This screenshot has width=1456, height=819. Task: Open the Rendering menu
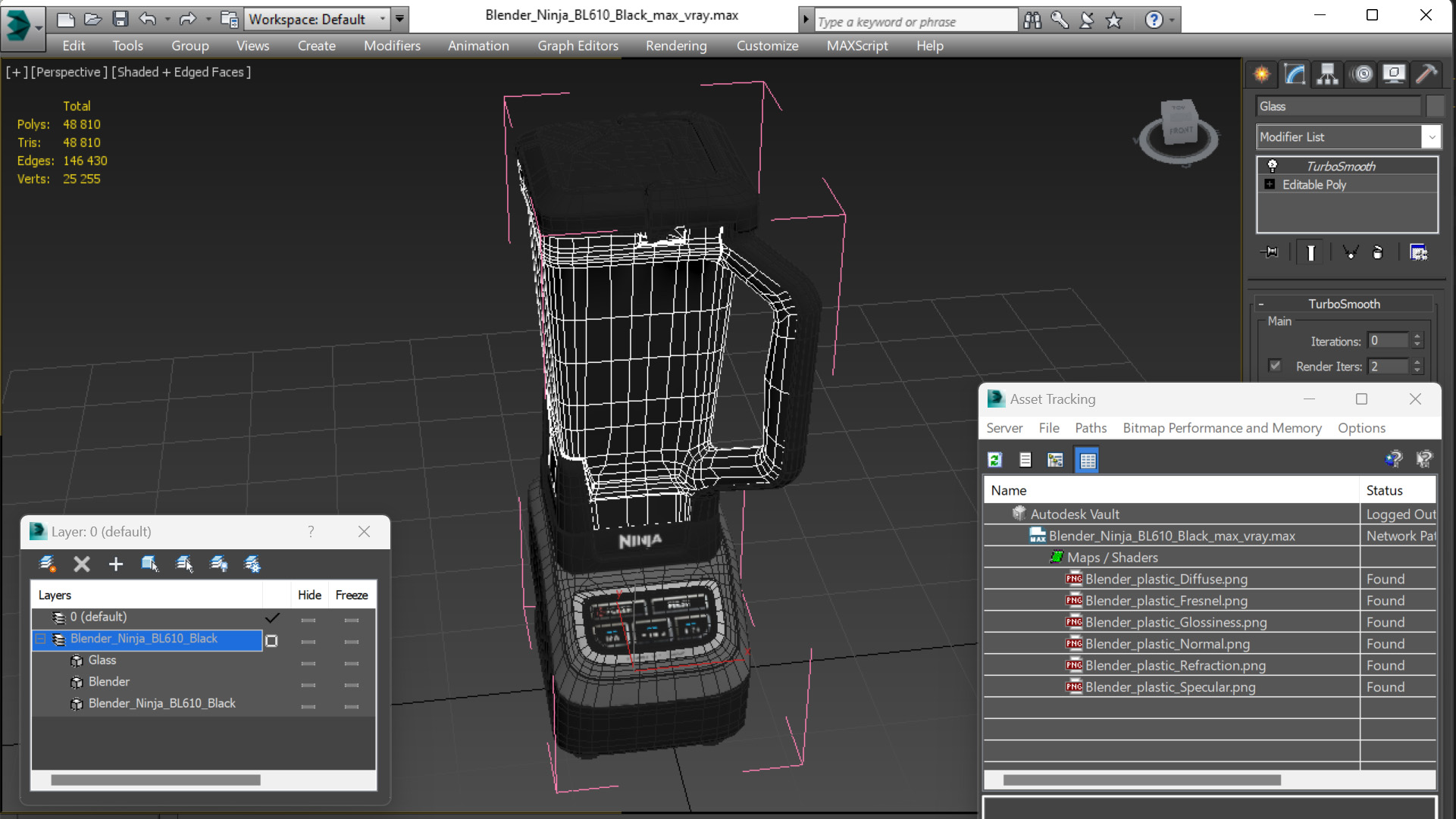click(x=676, y=45)
